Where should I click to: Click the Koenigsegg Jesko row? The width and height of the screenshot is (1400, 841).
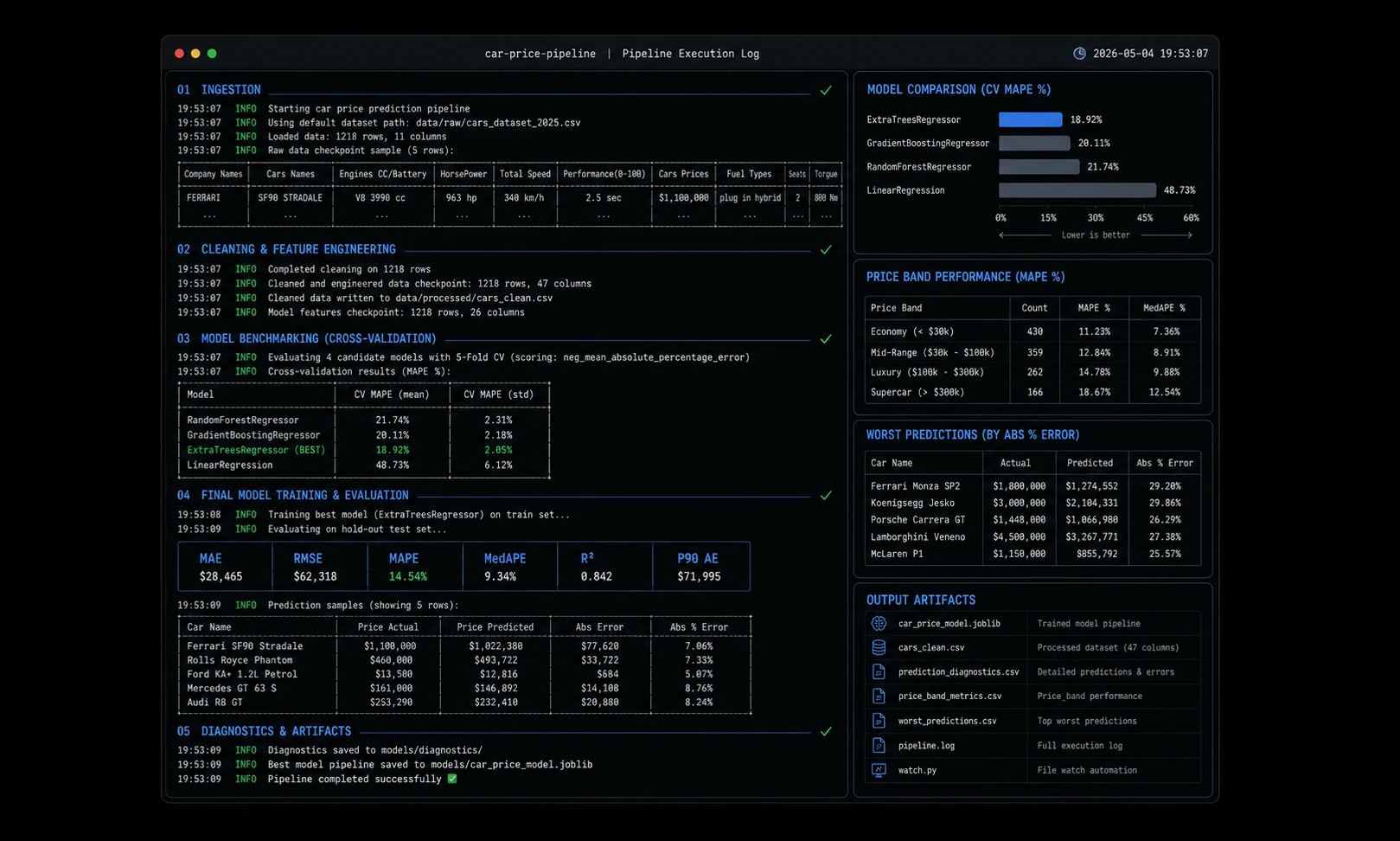click(1032, 503)
